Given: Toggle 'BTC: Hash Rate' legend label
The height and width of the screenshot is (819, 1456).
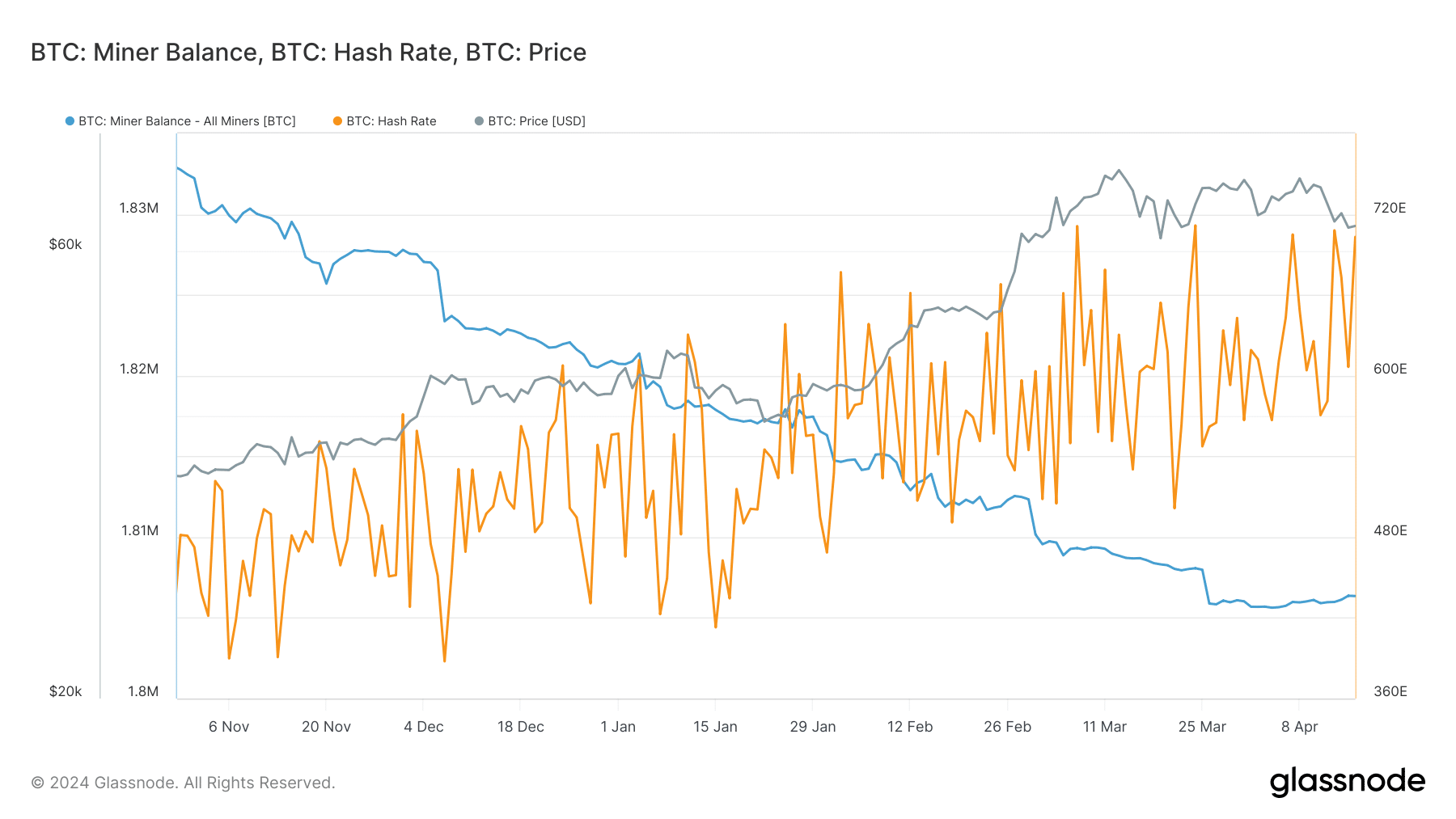Looking at the screenshot, I should pyautogui.click(x=392, y=121).
